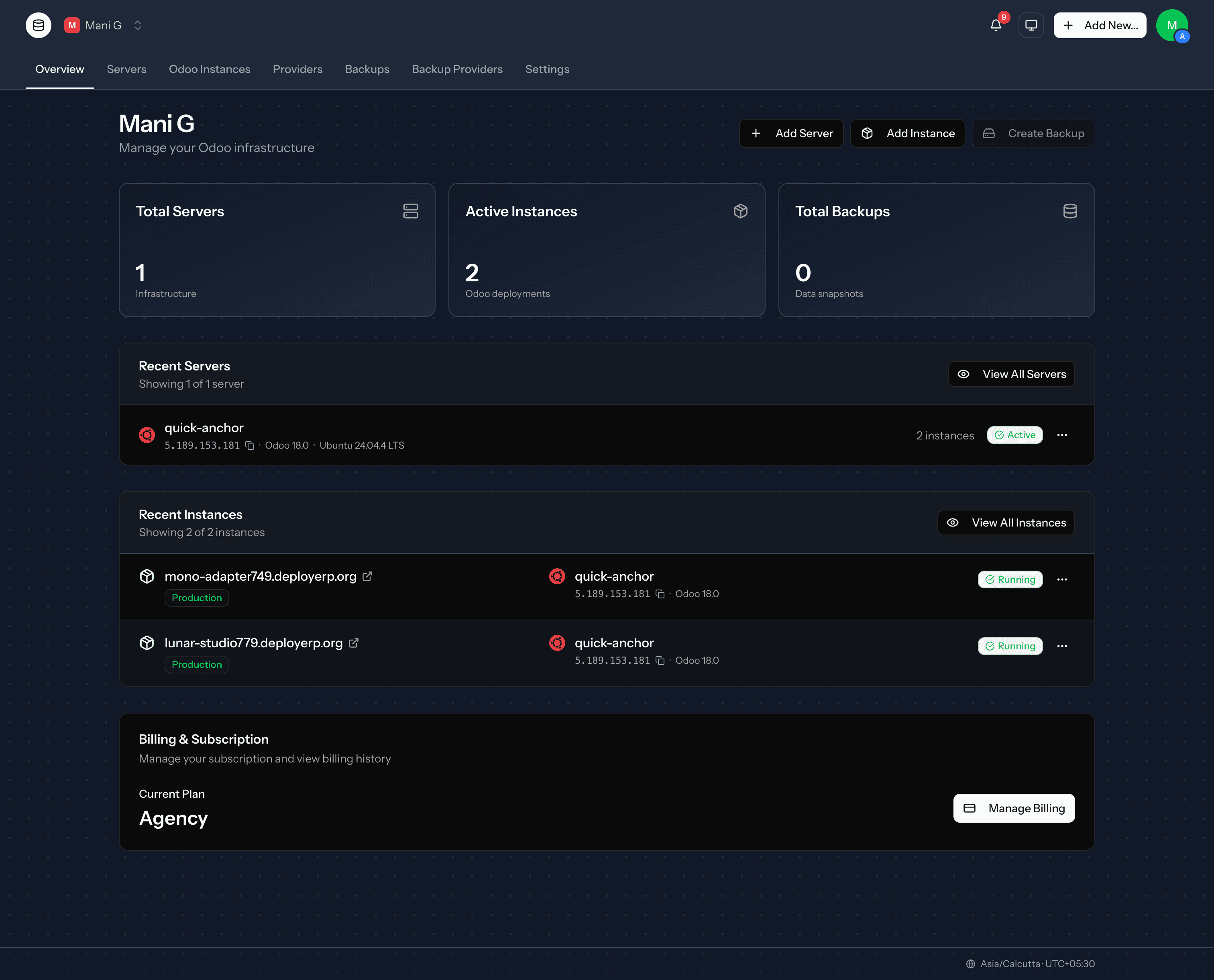
Task: Open the Odoo Instances tab
Action: [x=210, y=69]
